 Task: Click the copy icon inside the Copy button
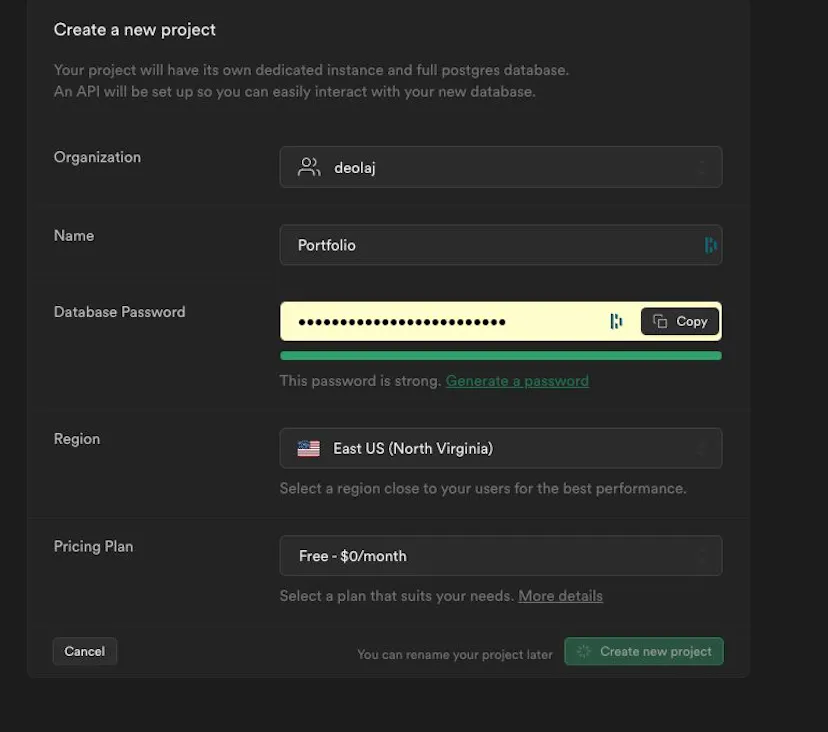(x=661, y=321)
